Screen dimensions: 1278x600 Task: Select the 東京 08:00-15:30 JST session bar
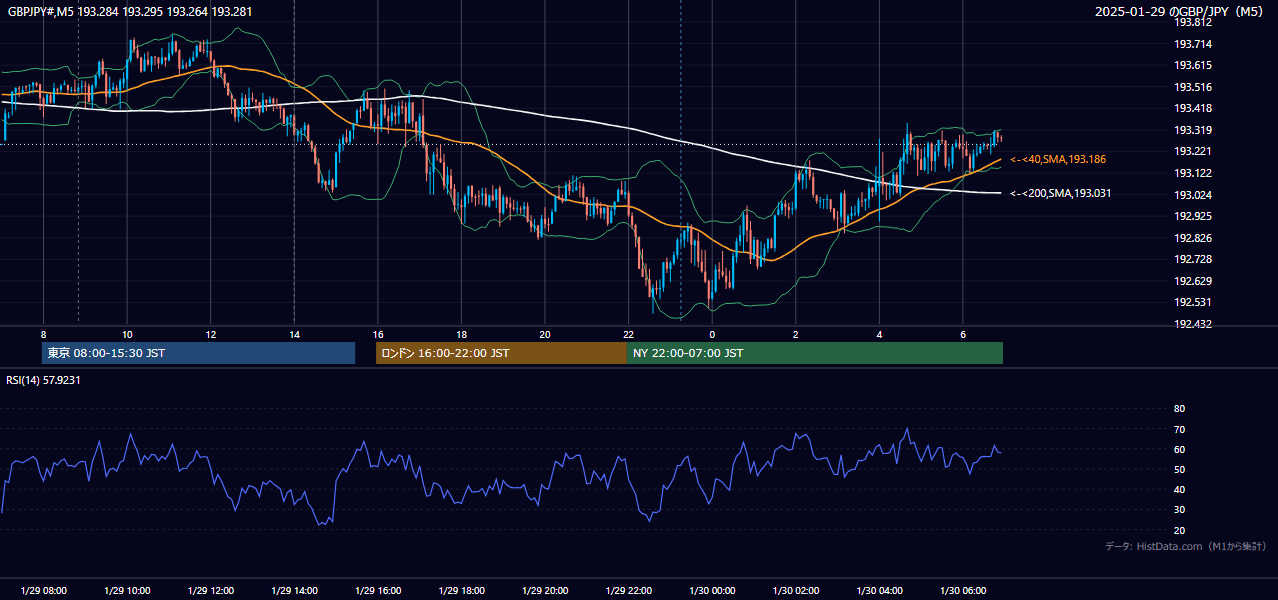click(198, 353)
